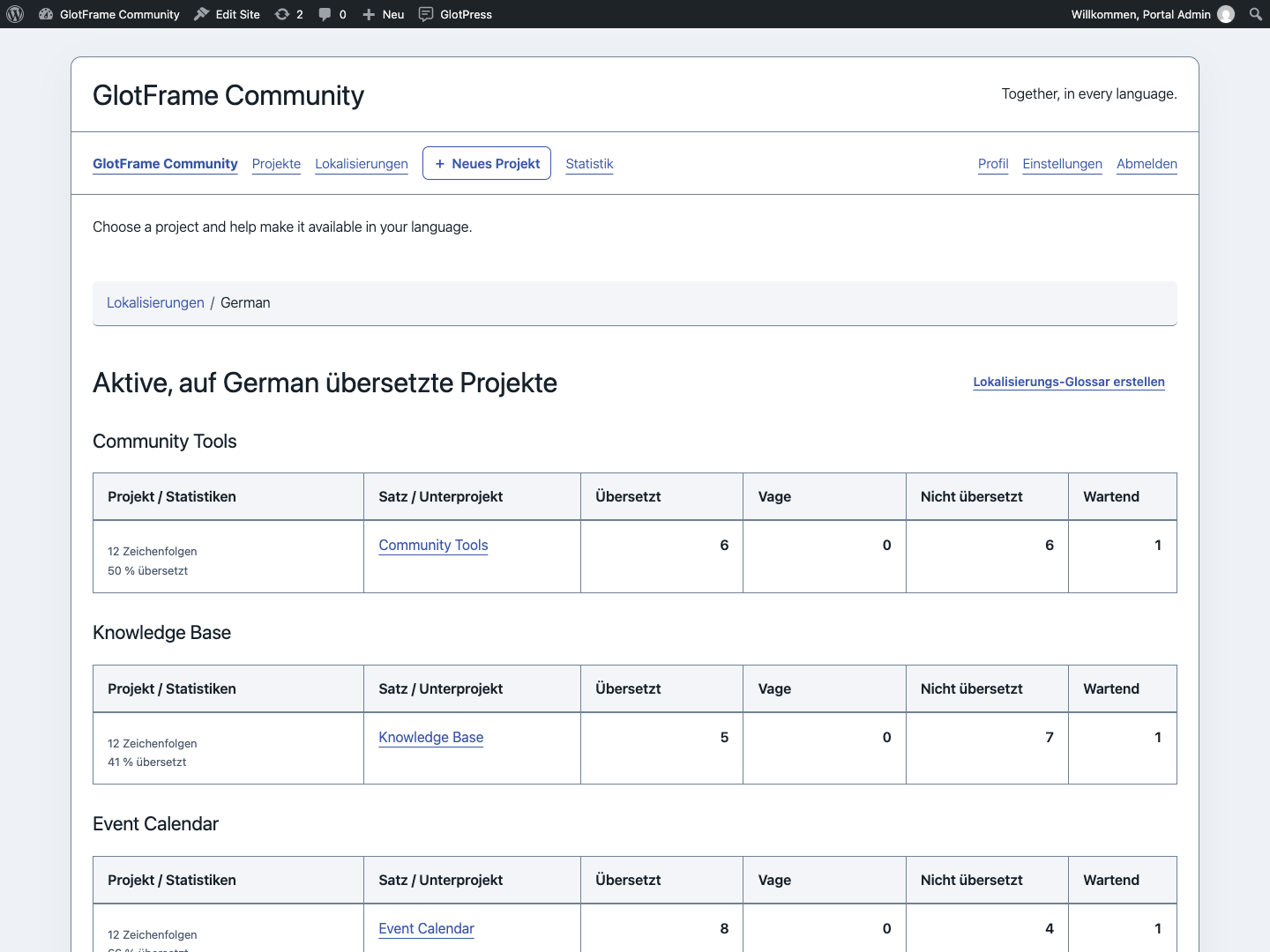Open the Community Tools subproject link
This screenshot has width=1270, height=952.
pos(433,545)
